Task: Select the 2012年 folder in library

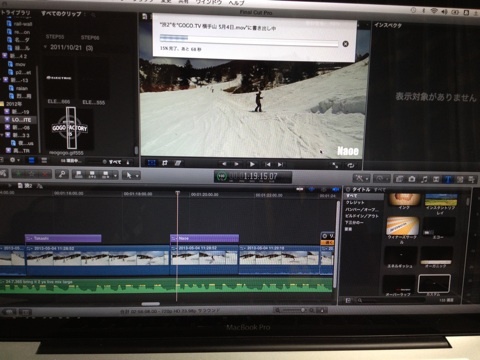Action: click(12, 104)
